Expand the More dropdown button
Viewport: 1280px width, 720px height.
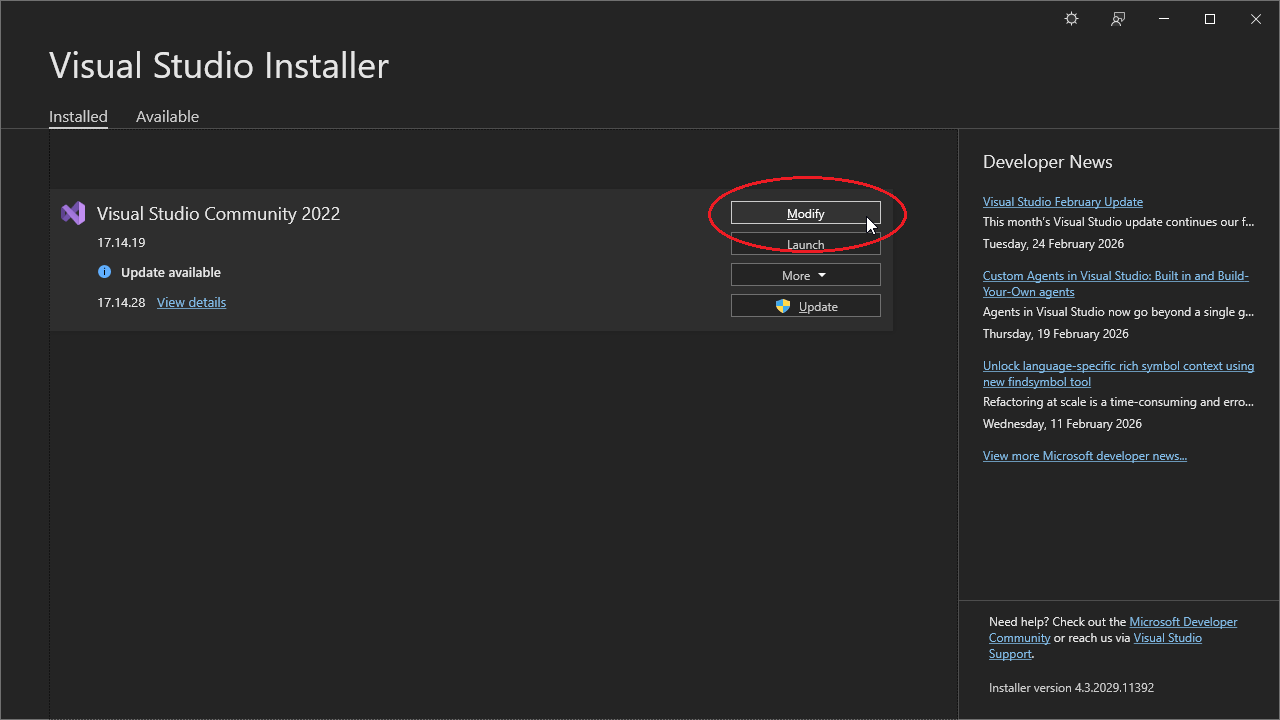(x=805, y=275)
